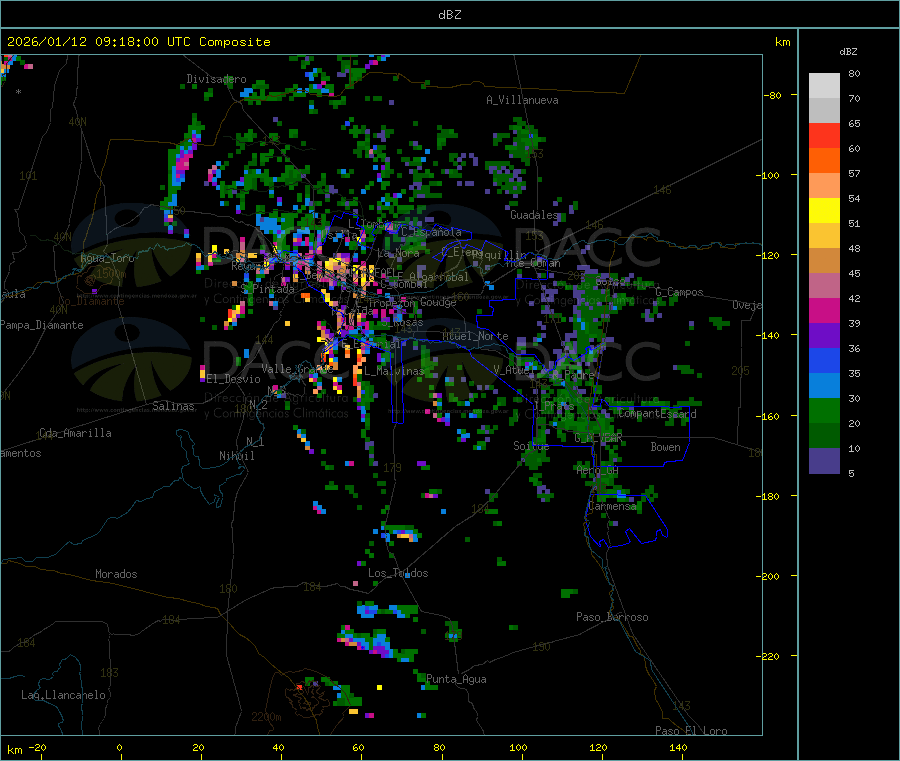Click the 'Nihuil' map label

236,456
